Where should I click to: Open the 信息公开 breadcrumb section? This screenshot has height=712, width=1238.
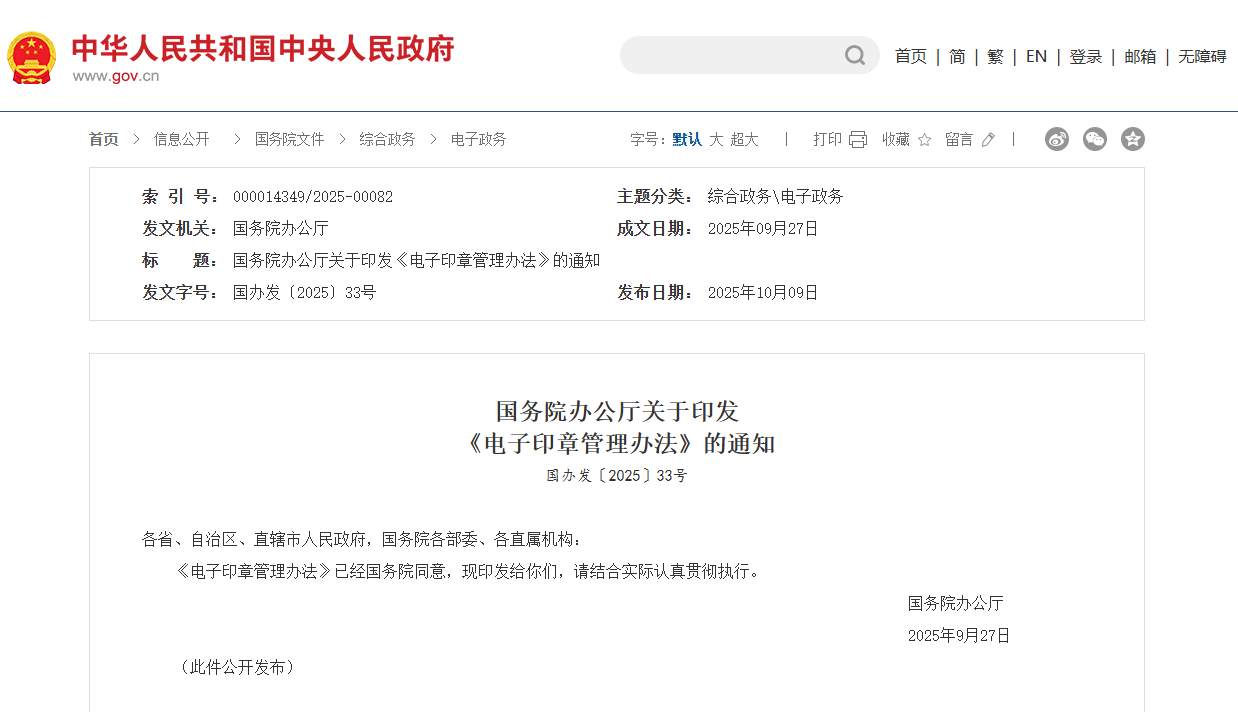181,139
